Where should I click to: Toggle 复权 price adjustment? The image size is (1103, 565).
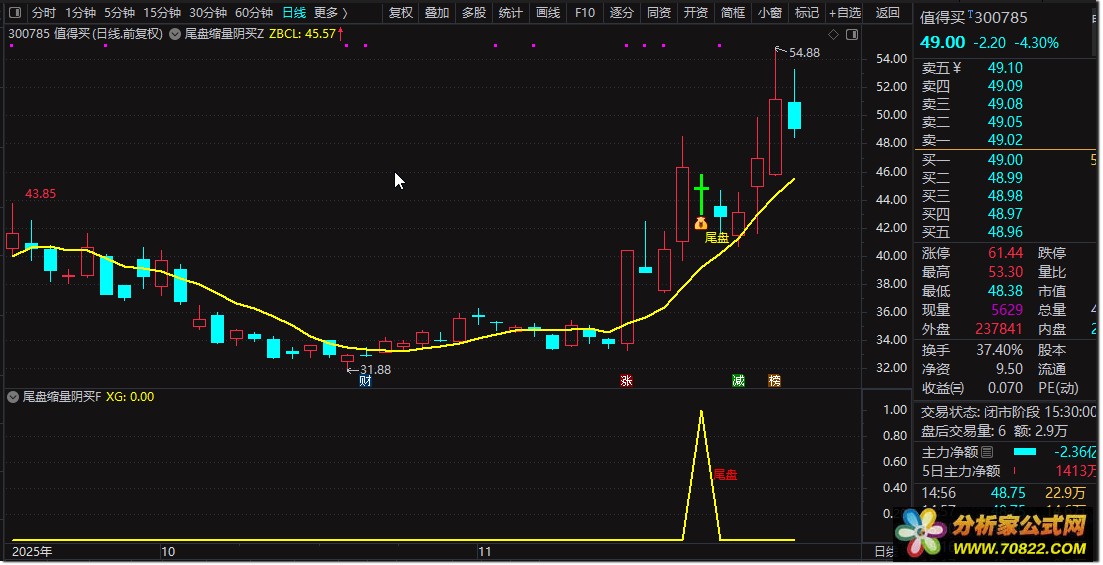400,13
